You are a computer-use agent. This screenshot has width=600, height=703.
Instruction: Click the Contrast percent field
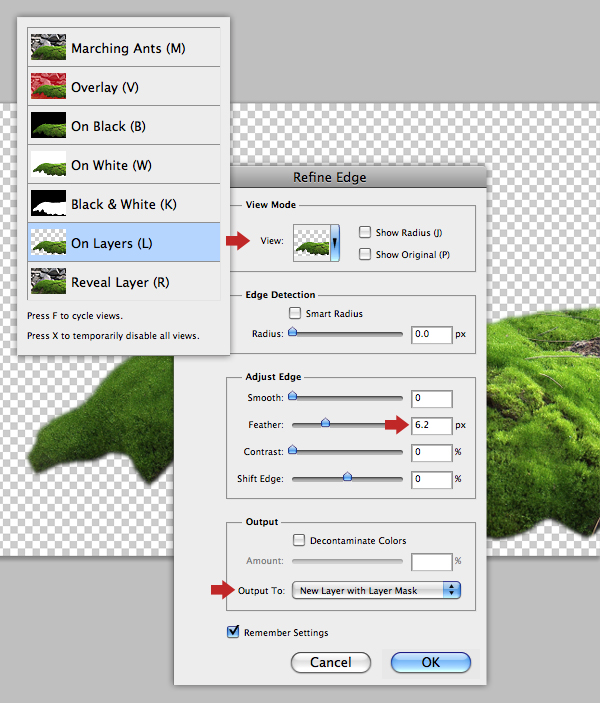[x=431, y=452]
